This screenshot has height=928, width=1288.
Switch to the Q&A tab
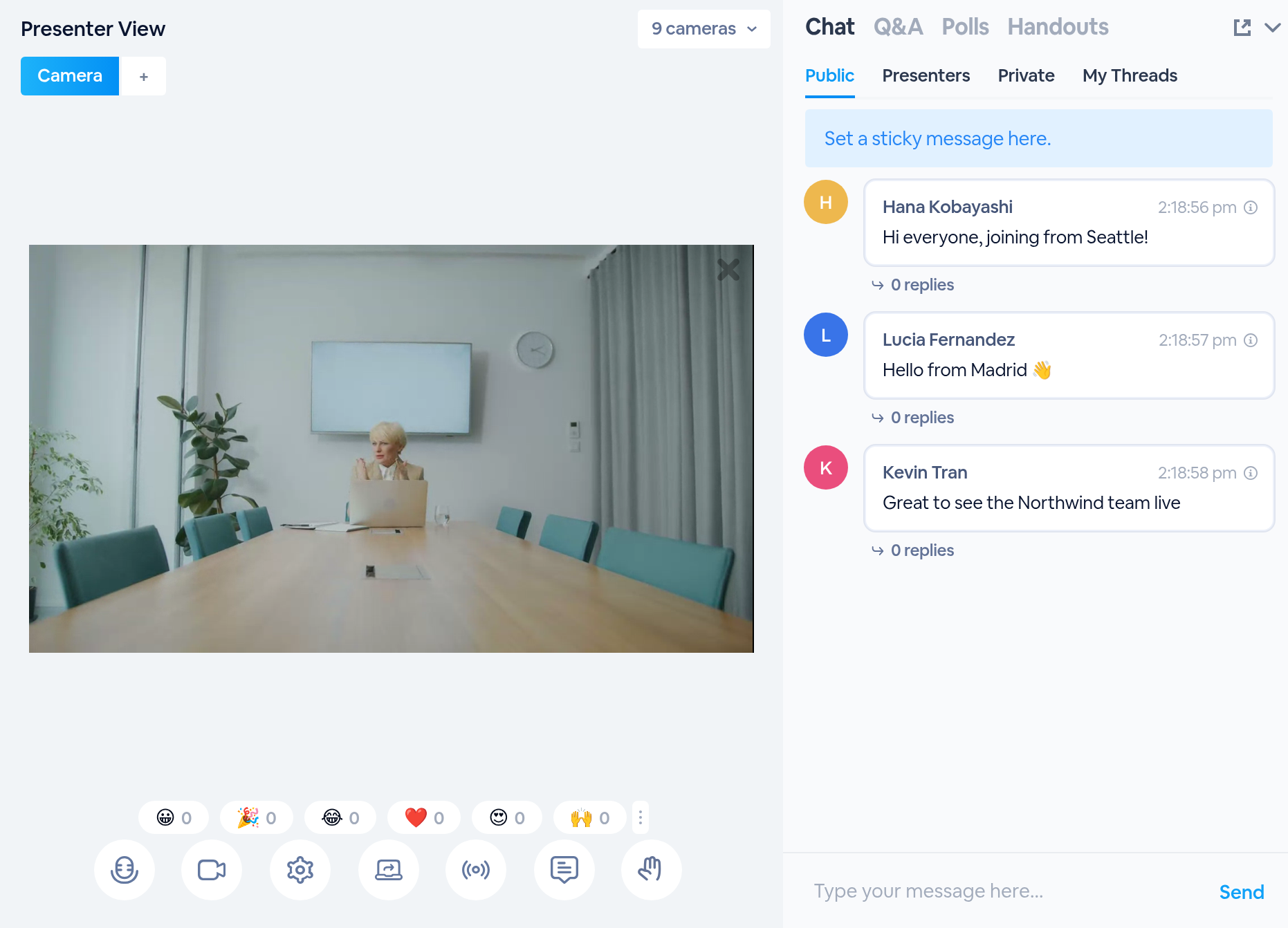898,27
